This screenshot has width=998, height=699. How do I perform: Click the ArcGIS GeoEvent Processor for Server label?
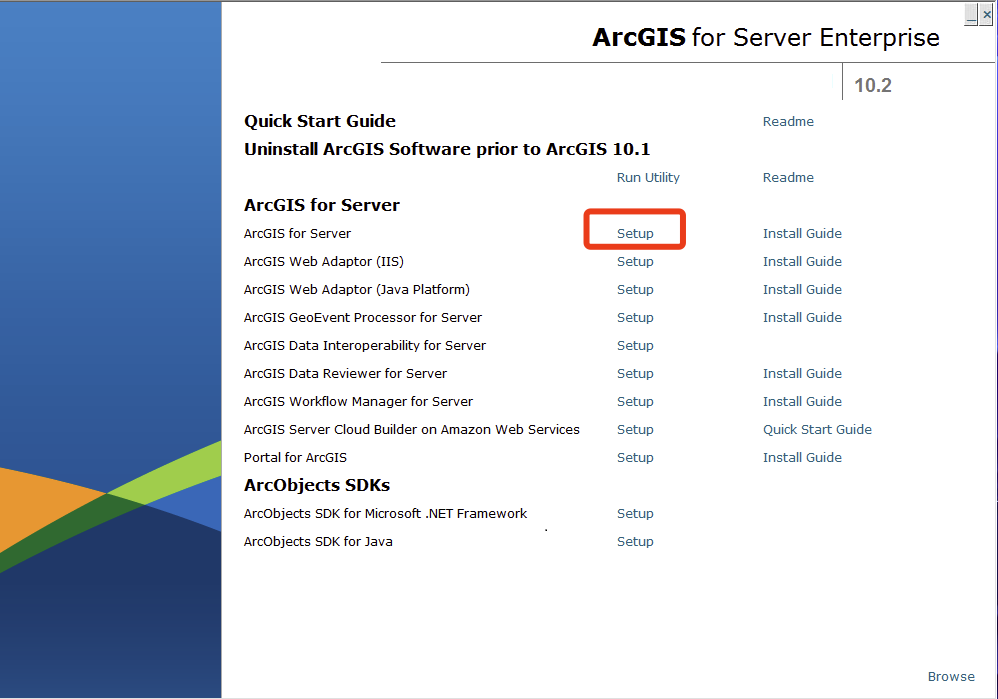coord(363,318)
